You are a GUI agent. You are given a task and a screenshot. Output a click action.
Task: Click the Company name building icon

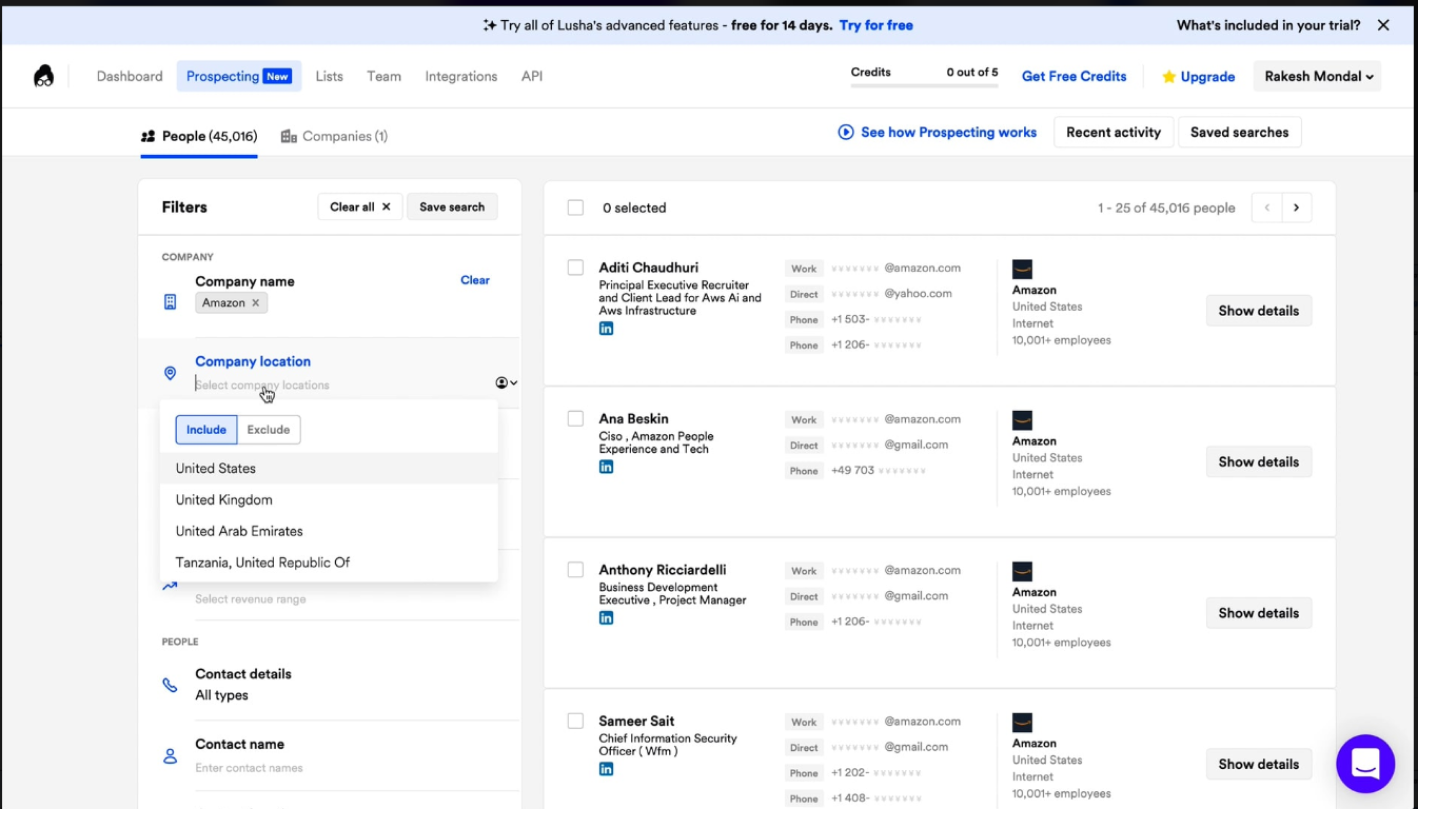(x=170, y=302)
